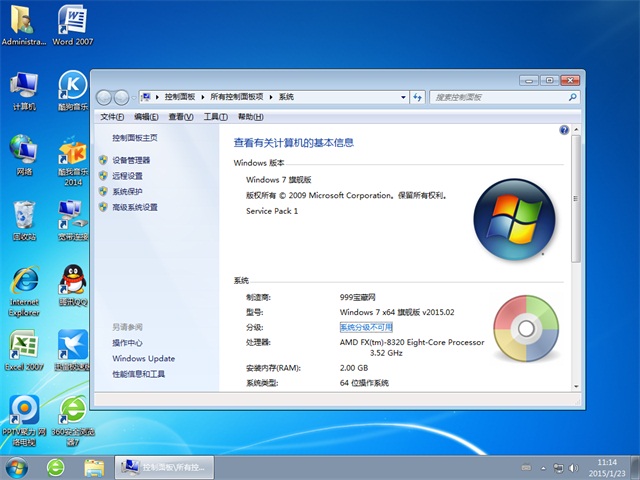Go back with the back arrow
640x480 pixels.
104,98
